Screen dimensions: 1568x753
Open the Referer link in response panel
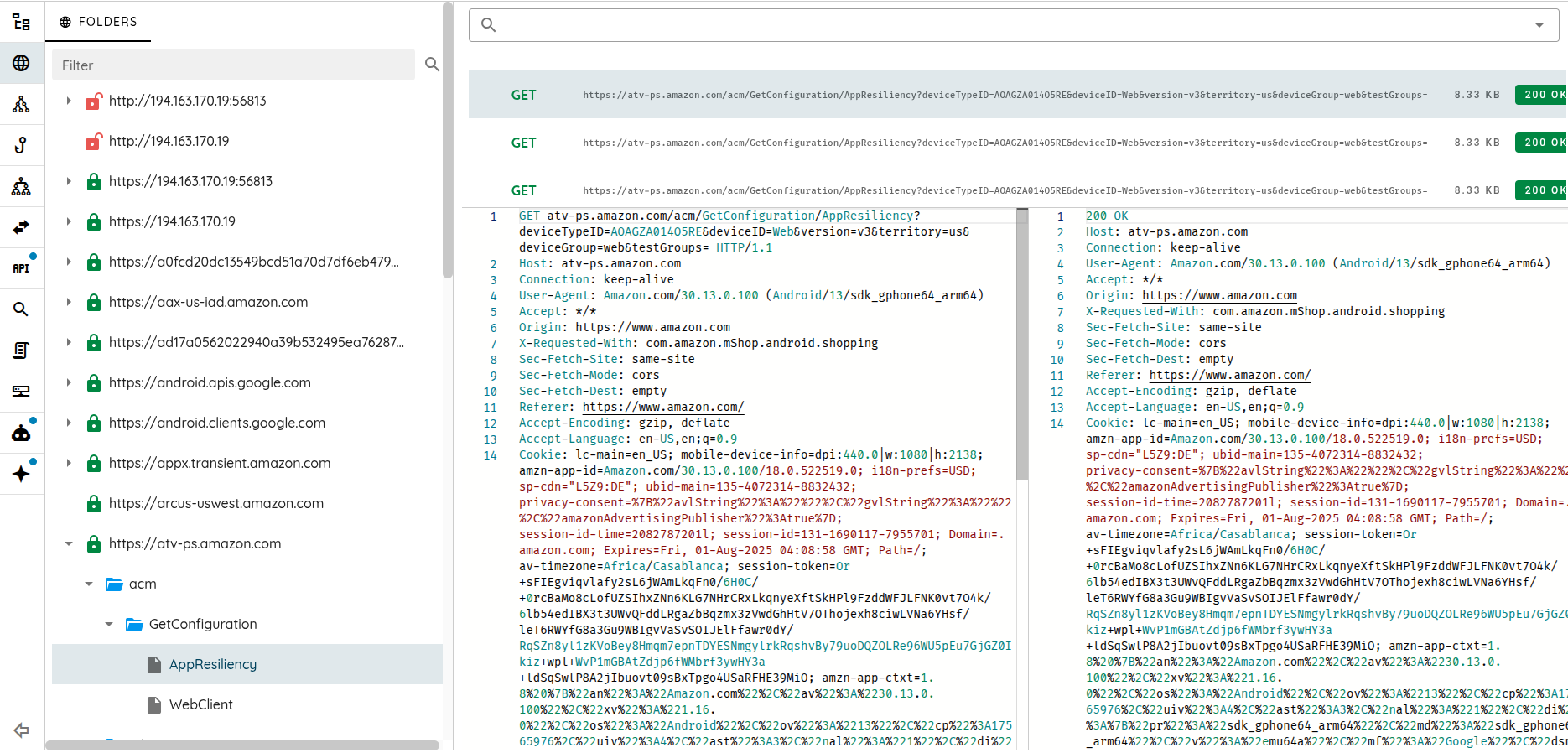tap(1229, 375)
